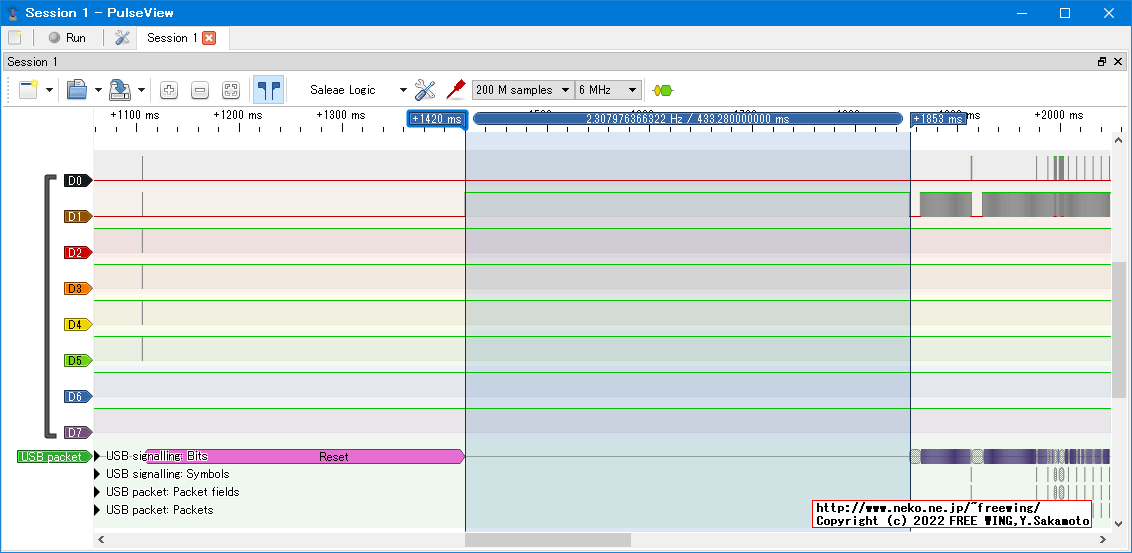Open the 200 M samples dropdown
Viewport: 1132px width, 553px height.
point(522,90)
